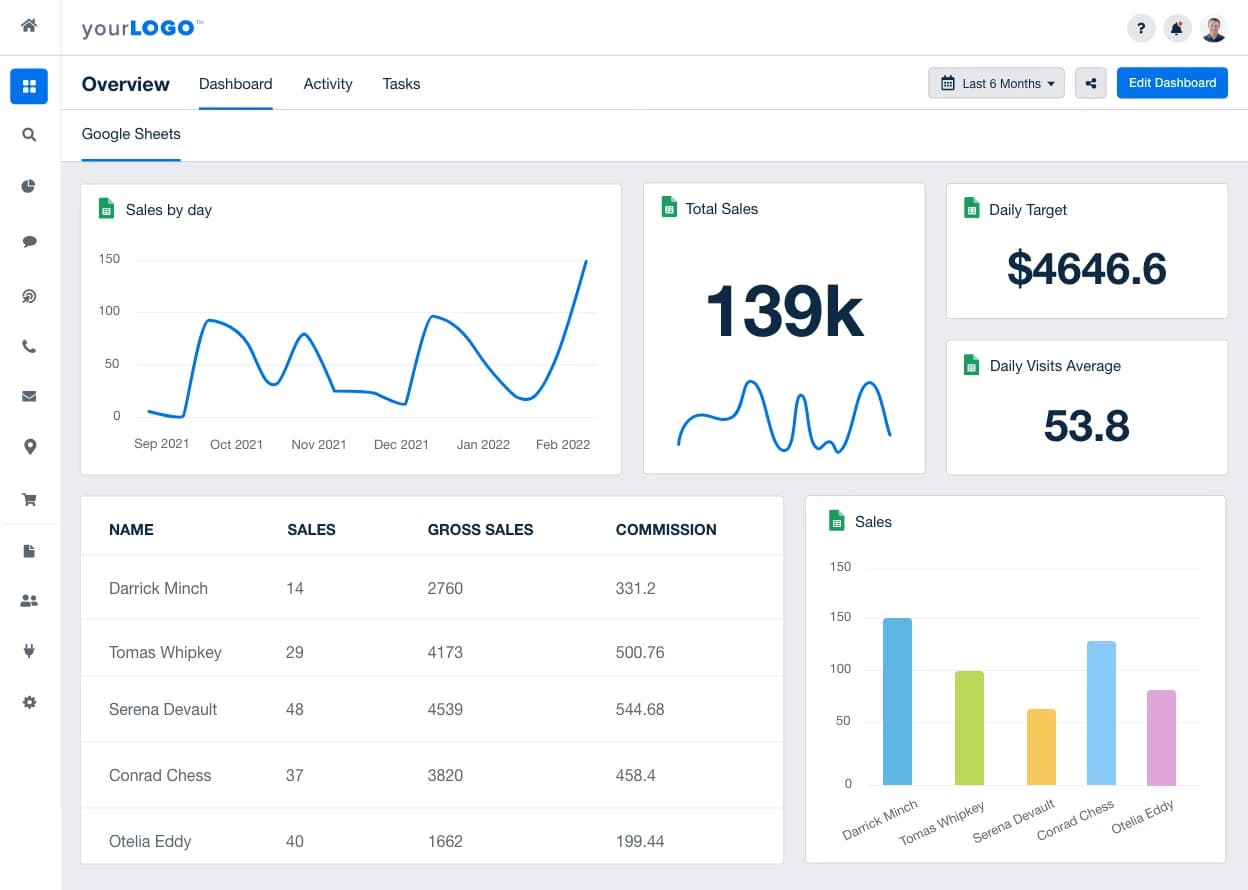Screen dimensions: 1248x890
Task: Click the notifications bell icon
Action: [1177, 29]
